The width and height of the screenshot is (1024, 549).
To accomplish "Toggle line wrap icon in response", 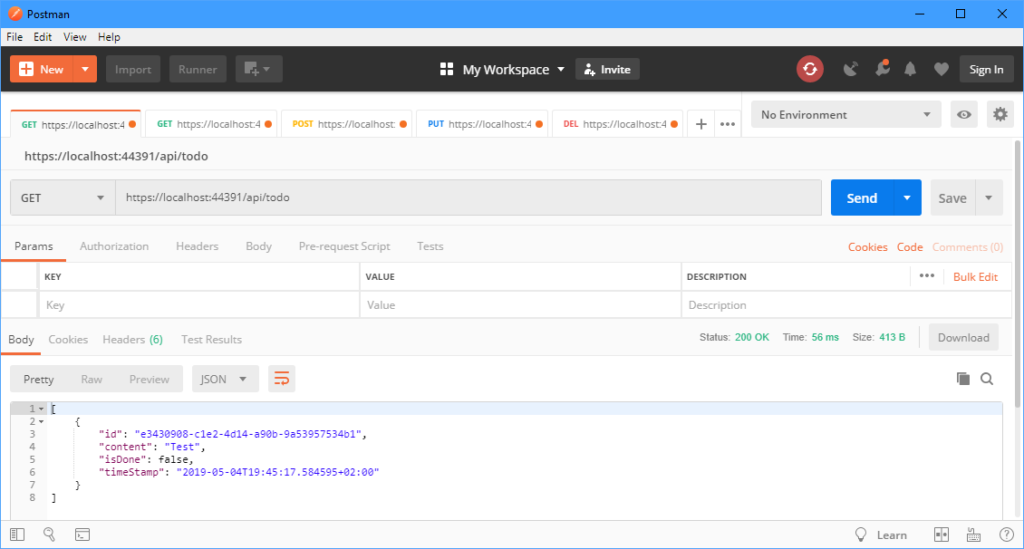I will click(282, 379).
